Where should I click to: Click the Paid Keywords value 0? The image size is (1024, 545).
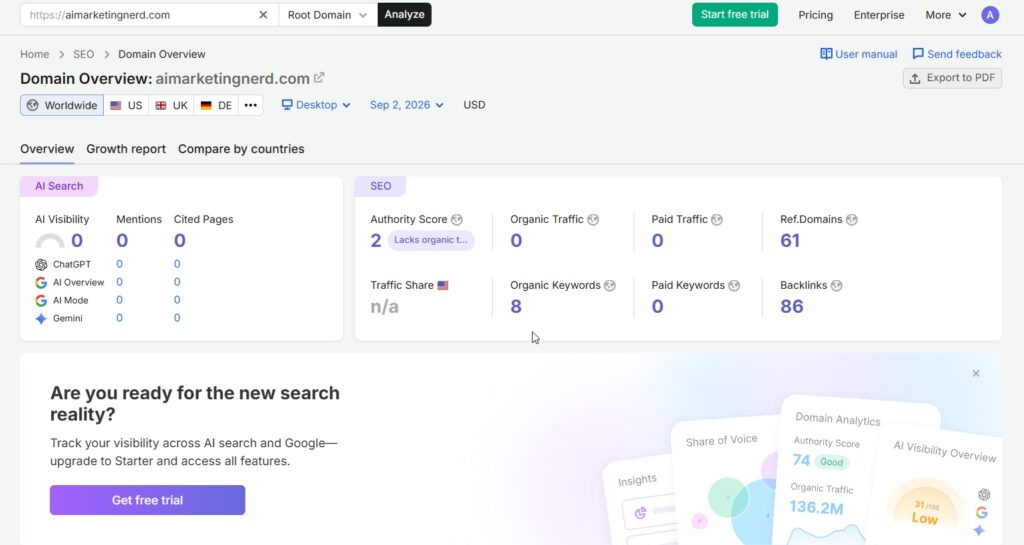658,307
